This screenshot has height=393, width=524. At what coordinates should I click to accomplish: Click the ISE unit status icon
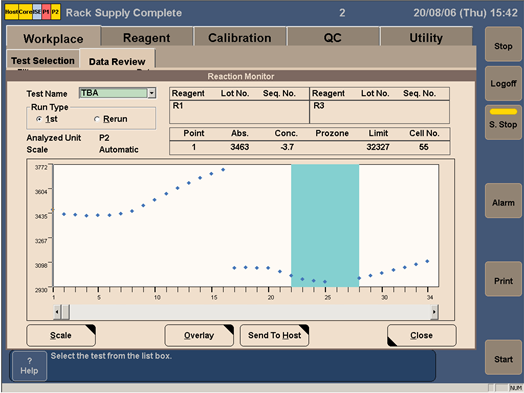[37, 12]
